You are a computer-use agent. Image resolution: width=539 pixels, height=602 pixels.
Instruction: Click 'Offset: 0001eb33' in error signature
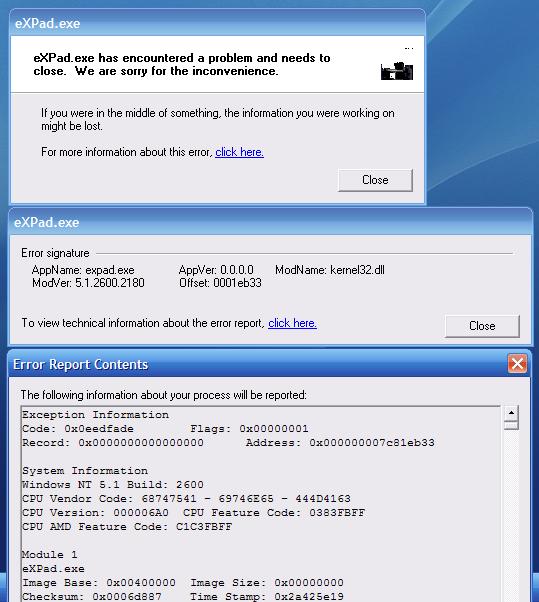click(220, 283)
